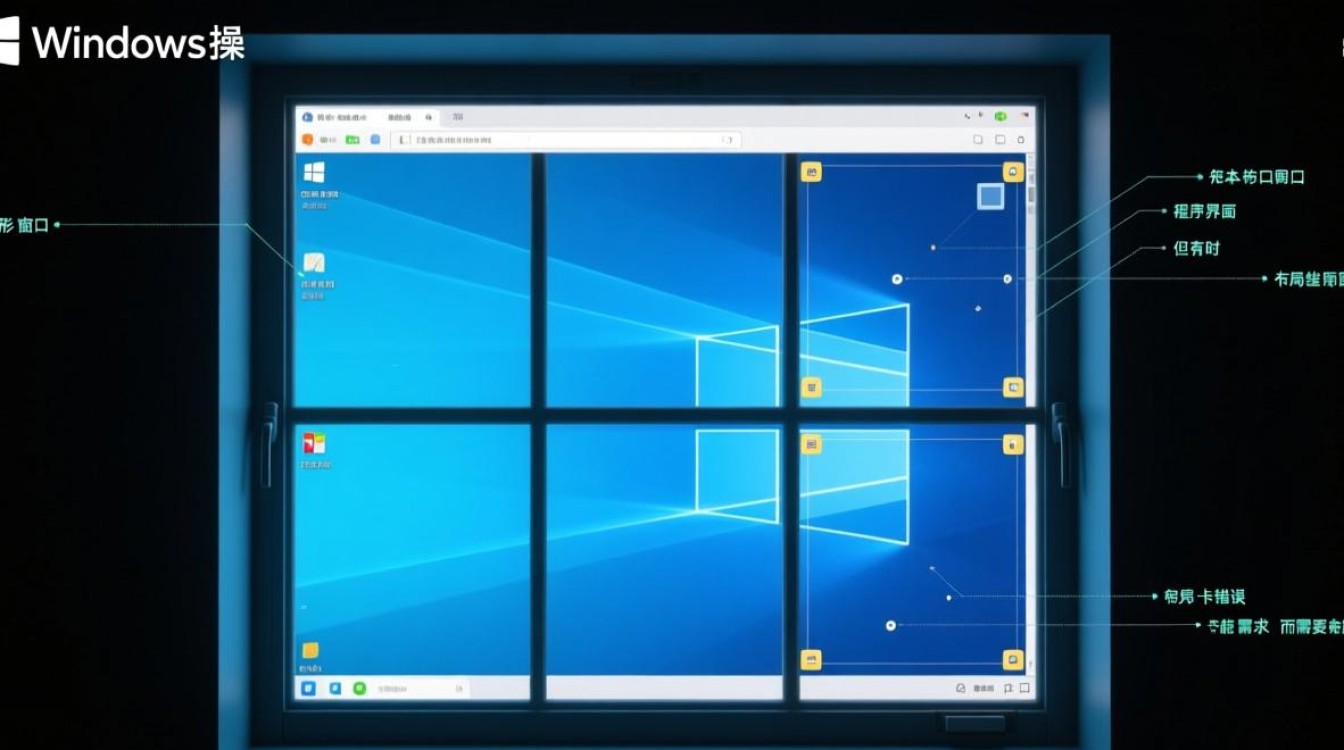Click the yellow handle at upper panel's top-left
The height and width of the screenshot is (750, 1344).
pos(812,172)
